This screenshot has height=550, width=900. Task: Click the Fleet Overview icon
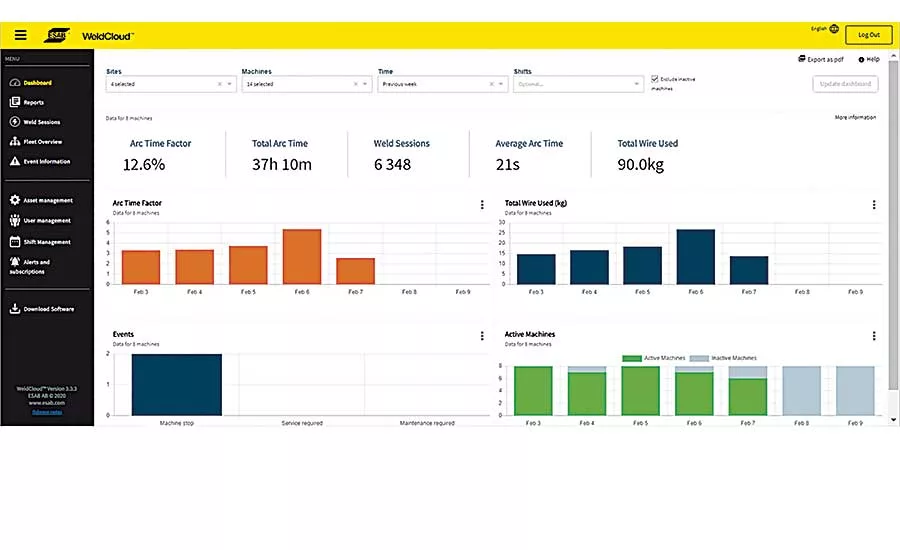tap(15, 141)
